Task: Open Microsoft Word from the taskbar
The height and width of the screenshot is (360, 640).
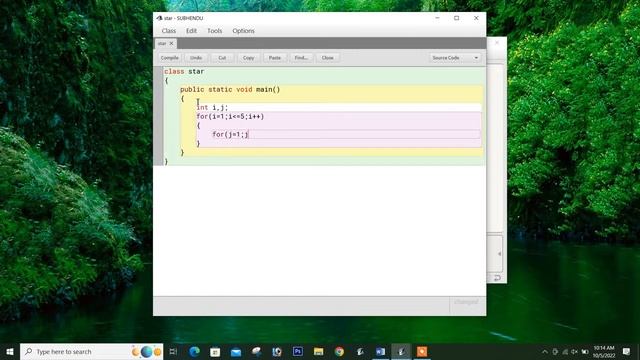Action: [x=380, y=351]
